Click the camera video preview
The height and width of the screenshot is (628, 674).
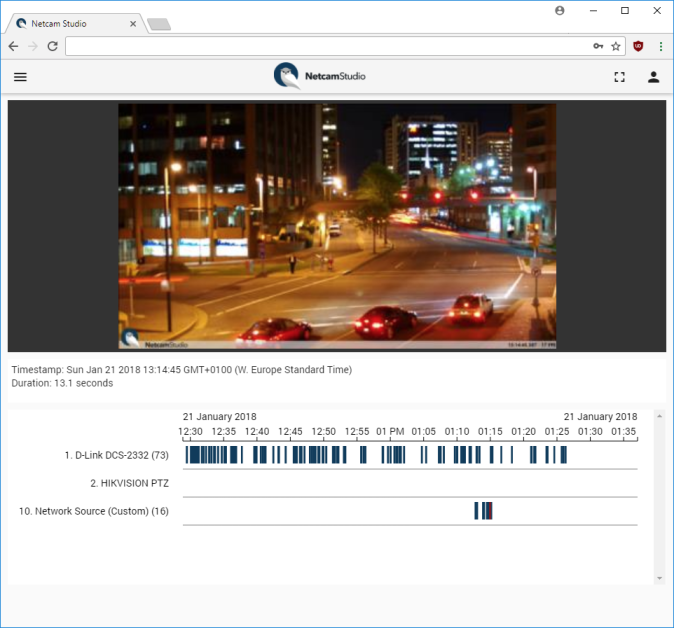(337, 226)
